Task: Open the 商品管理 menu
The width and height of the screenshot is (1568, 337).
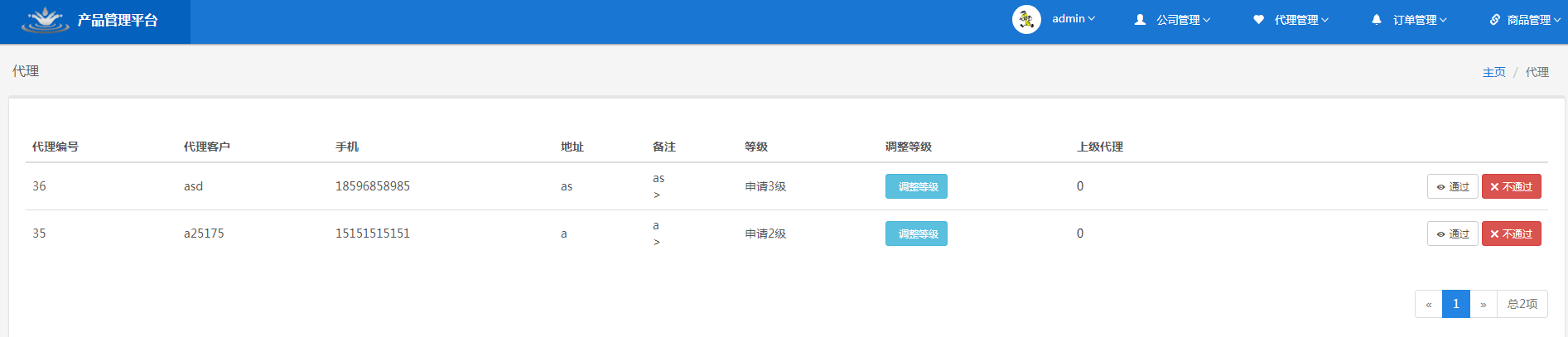Action: click(1533, 20)
